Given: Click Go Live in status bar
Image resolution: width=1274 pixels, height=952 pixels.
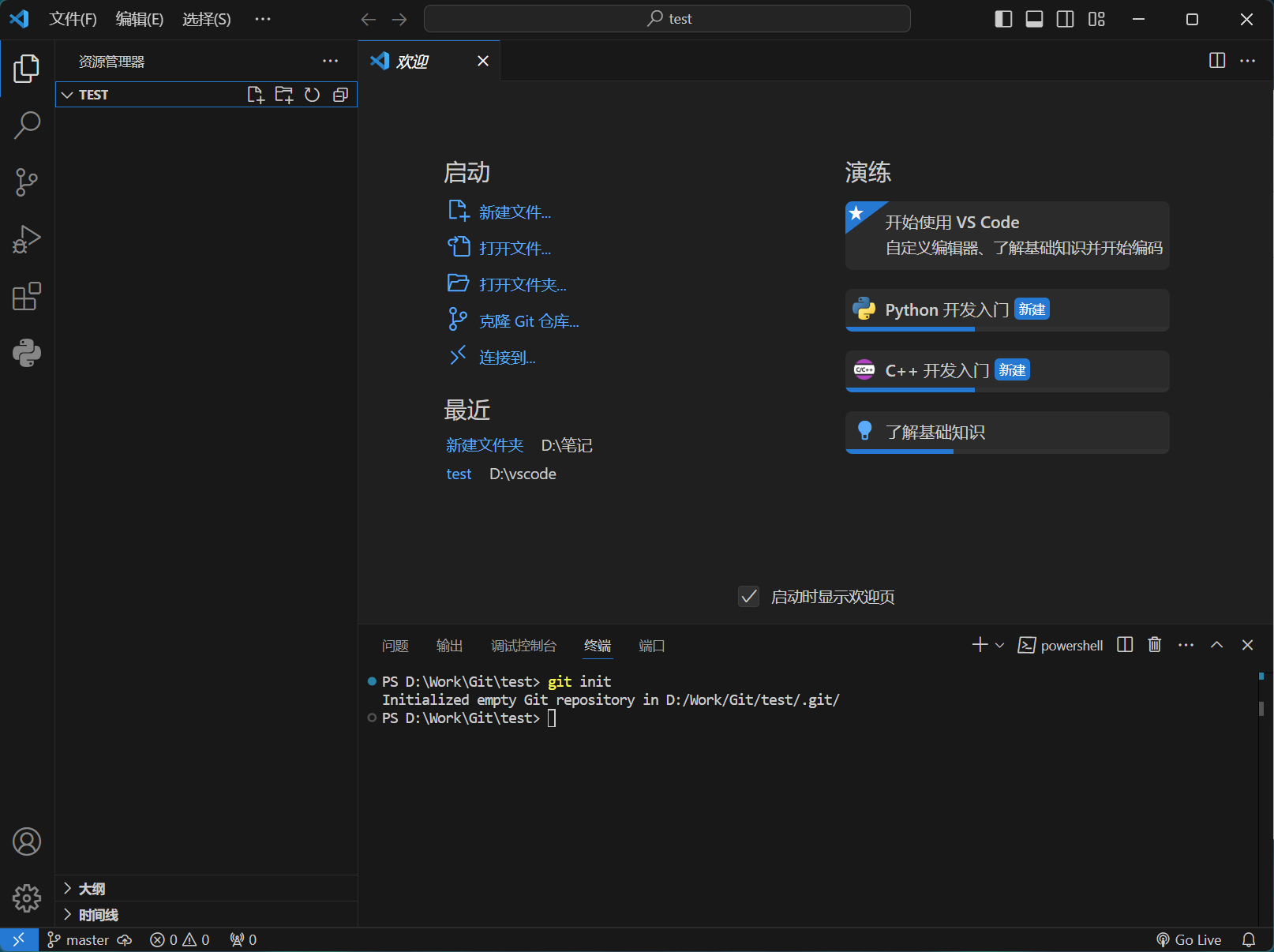Looking at the screenshot, I should [1189, 939].
